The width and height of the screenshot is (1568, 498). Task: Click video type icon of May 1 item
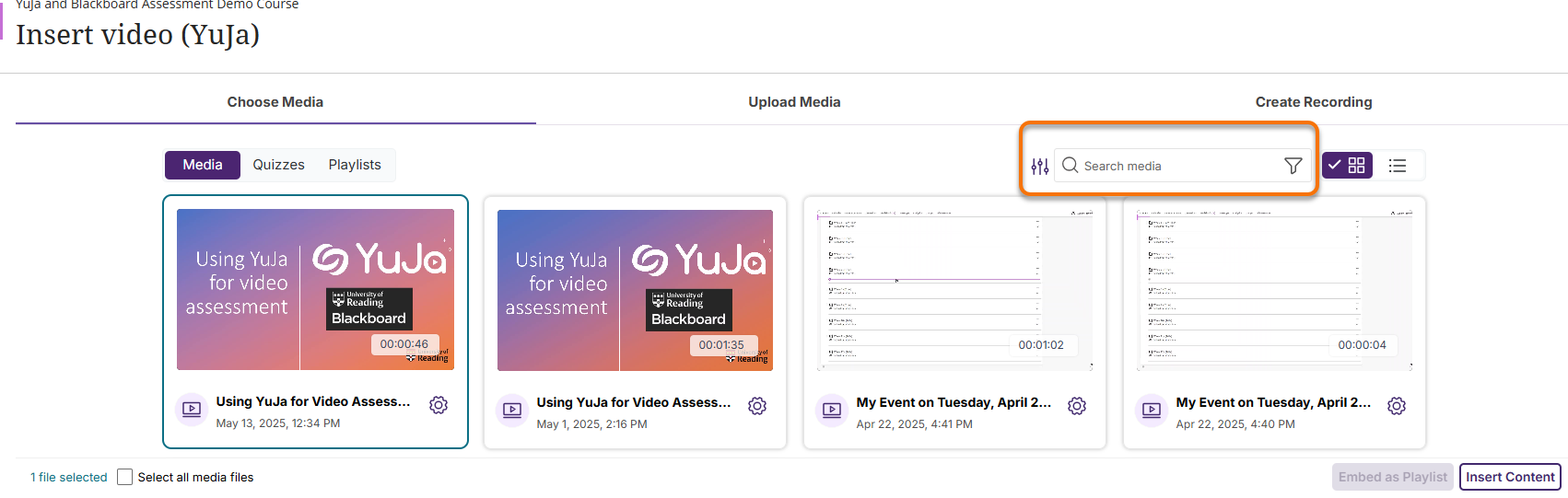[512, 411]
